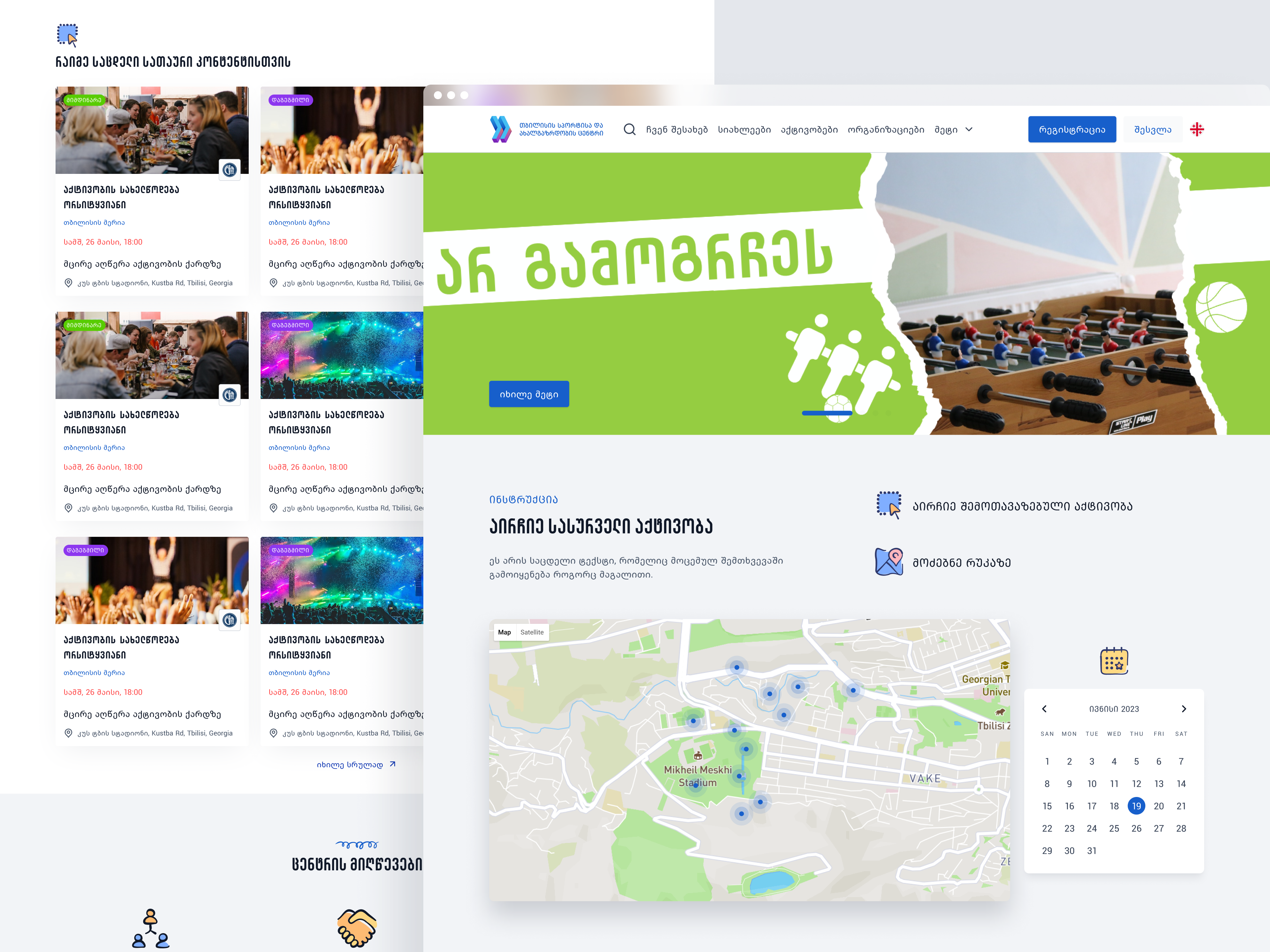Select "აირჩიე შემოთავაზებული აქტივობა" option text

(x=1022, y=506)
